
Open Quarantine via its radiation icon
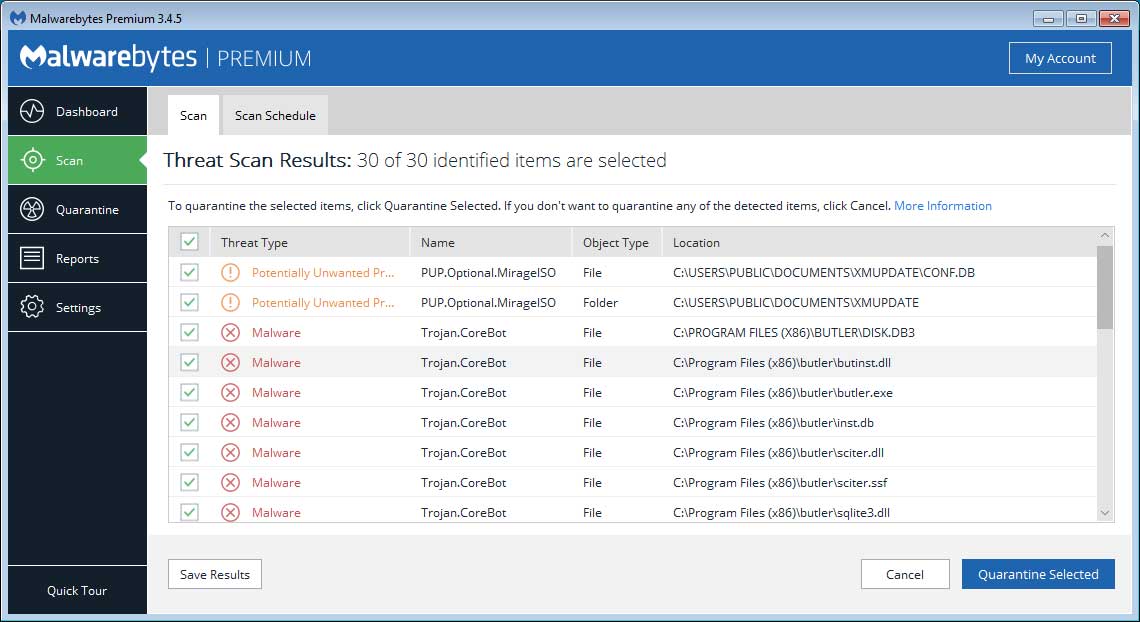click(x=32, y=209)
